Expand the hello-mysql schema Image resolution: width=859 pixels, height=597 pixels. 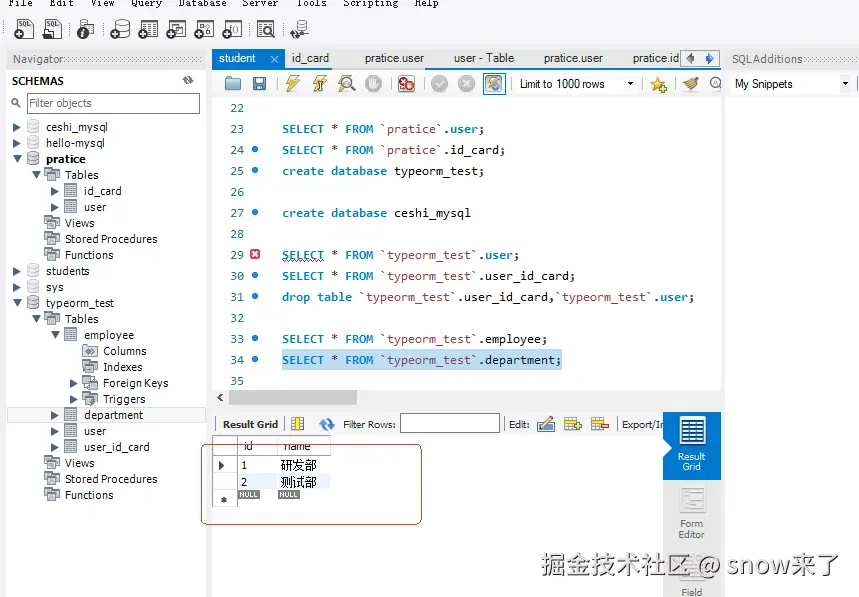(x=16, y=143)
